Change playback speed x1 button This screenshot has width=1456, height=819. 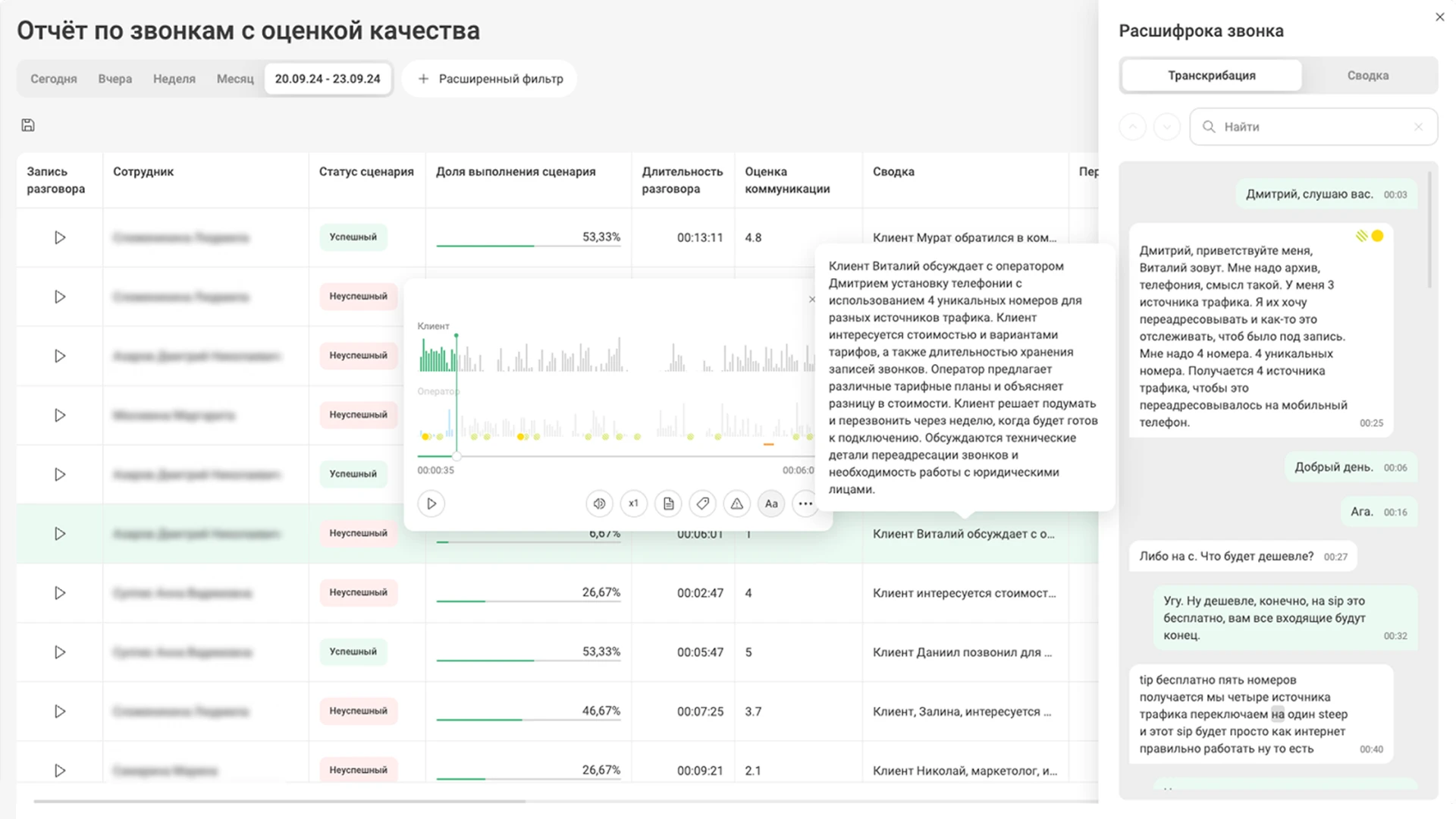point(633,504)
